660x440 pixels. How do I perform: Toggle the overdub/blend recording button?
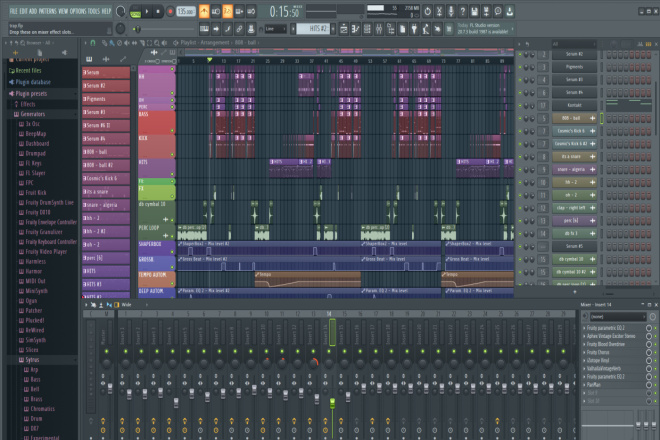[x=239, y=12]
